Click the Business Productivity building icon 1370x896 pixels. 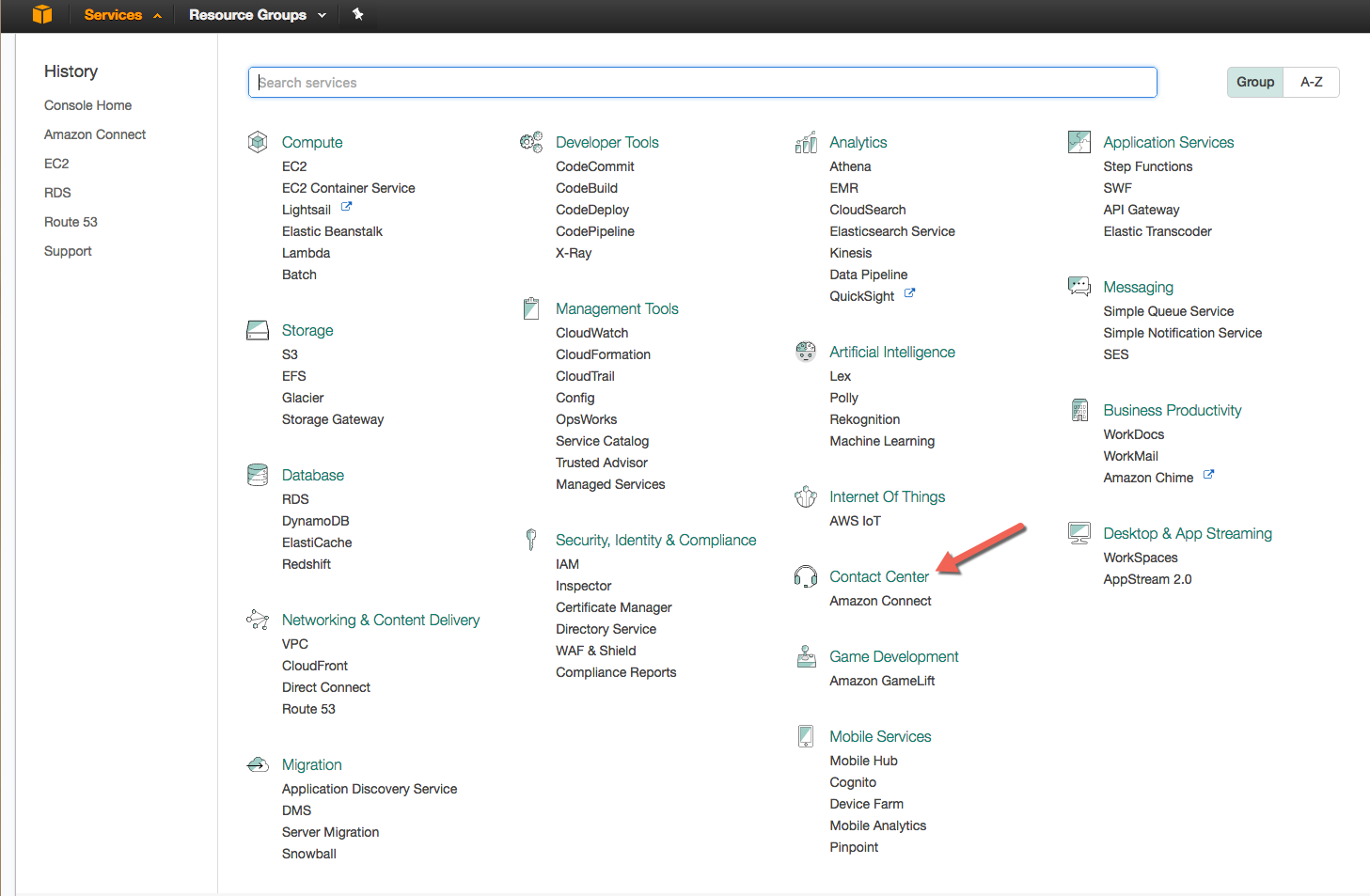[x=1079, y=410]
